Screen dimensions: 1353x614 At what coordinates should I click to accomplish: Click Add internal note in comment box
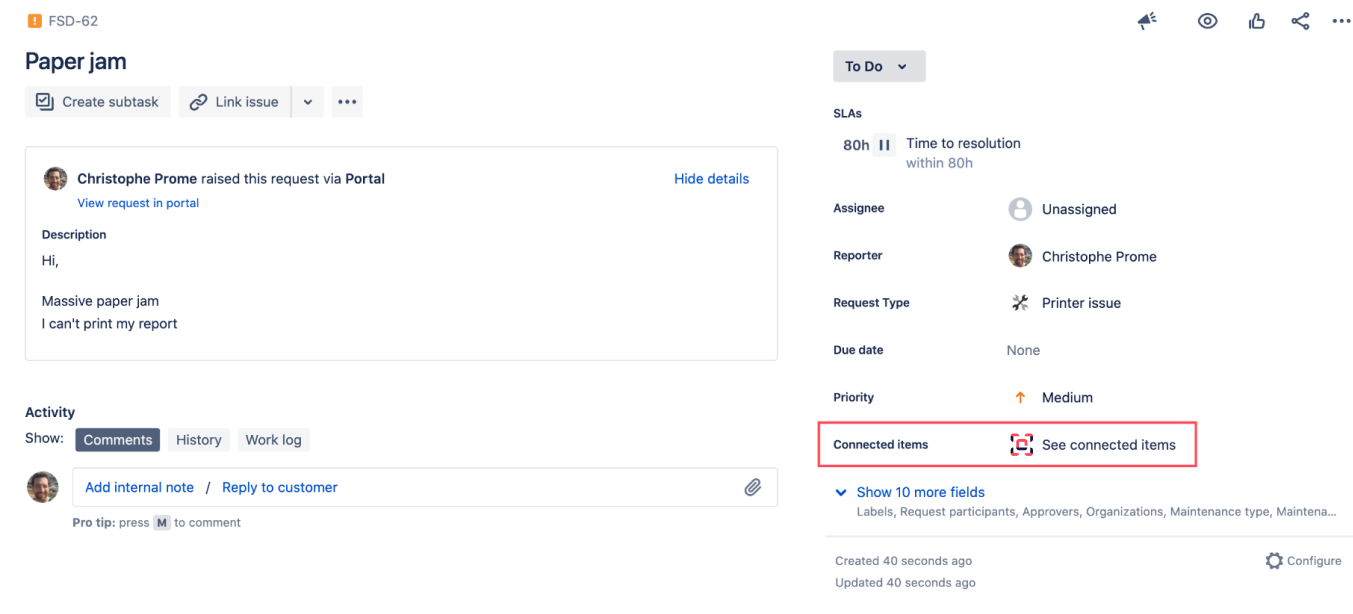(139, 487)
